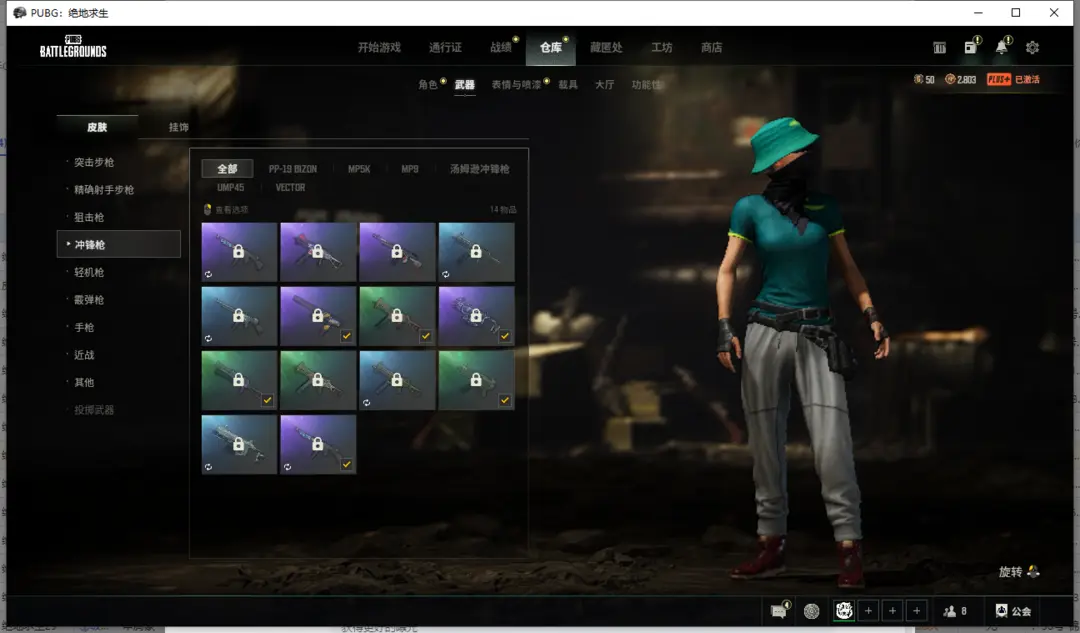Switch to the 载具 sub-tab
The width and height of the screenshot is (1080, 633).
click(568, 85)
